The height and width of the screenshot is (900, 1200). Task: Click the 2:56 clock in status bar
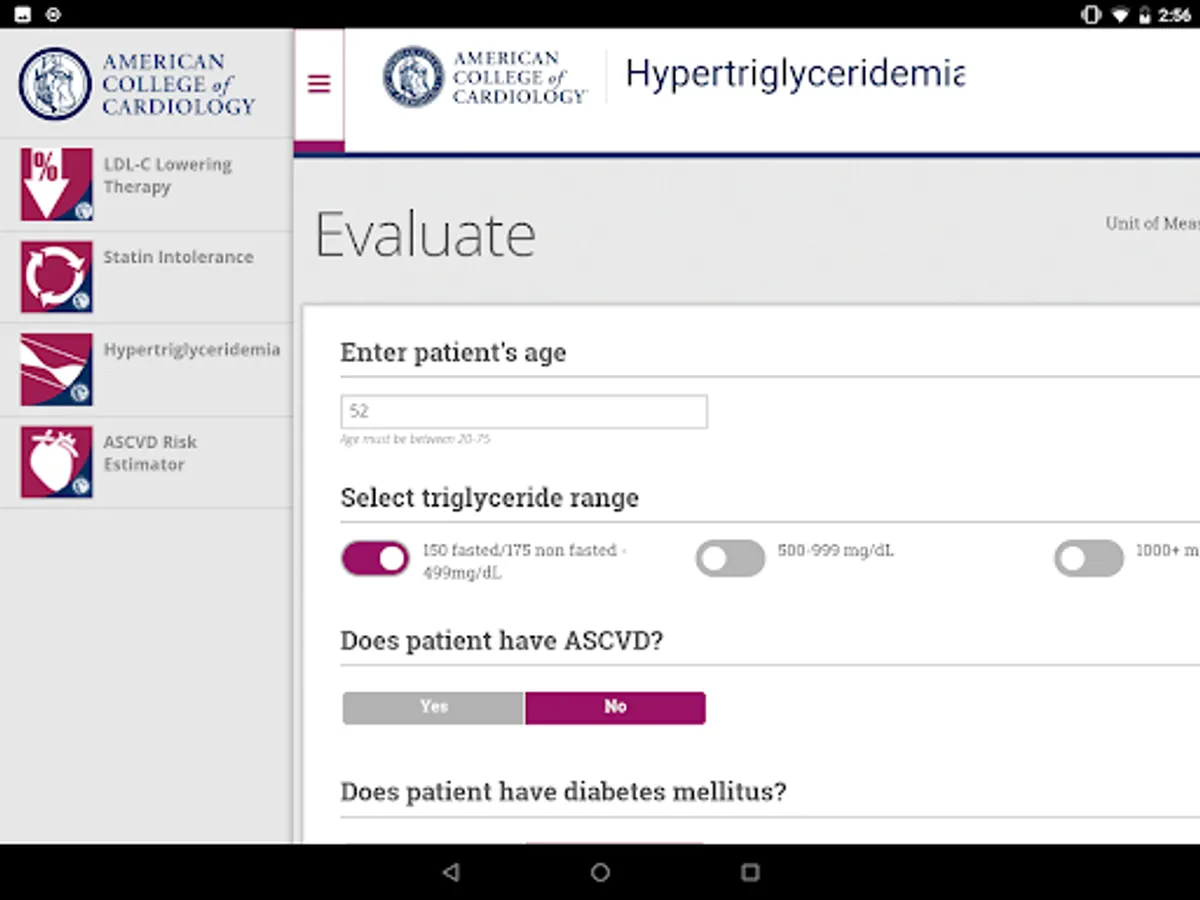click(1174, 15)
